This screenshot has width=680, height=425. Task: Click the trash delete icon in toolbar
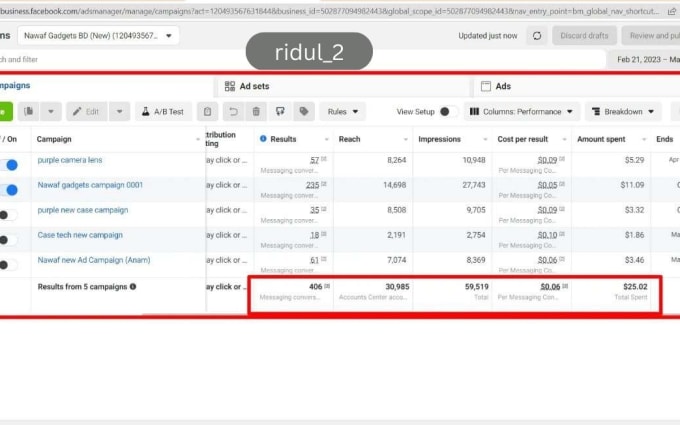(x=256, y=111)
